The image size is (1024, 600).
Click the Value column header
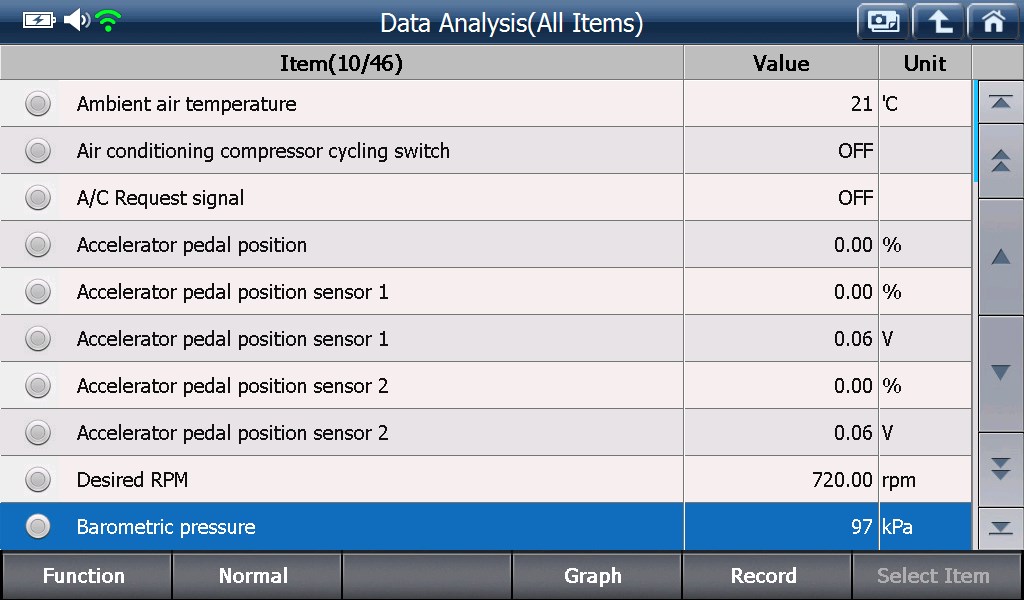(781, 63)
